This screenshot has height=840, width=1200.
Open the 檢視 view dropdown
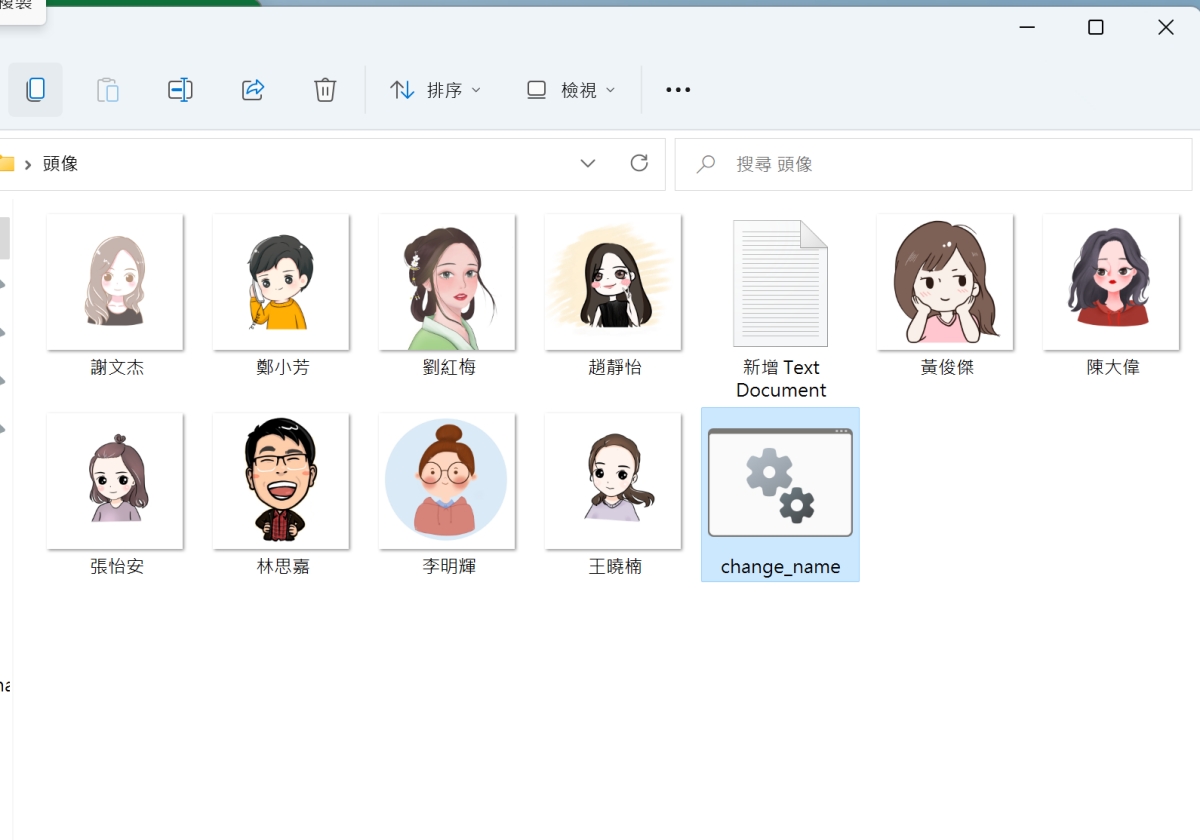(x=570, y=90)
